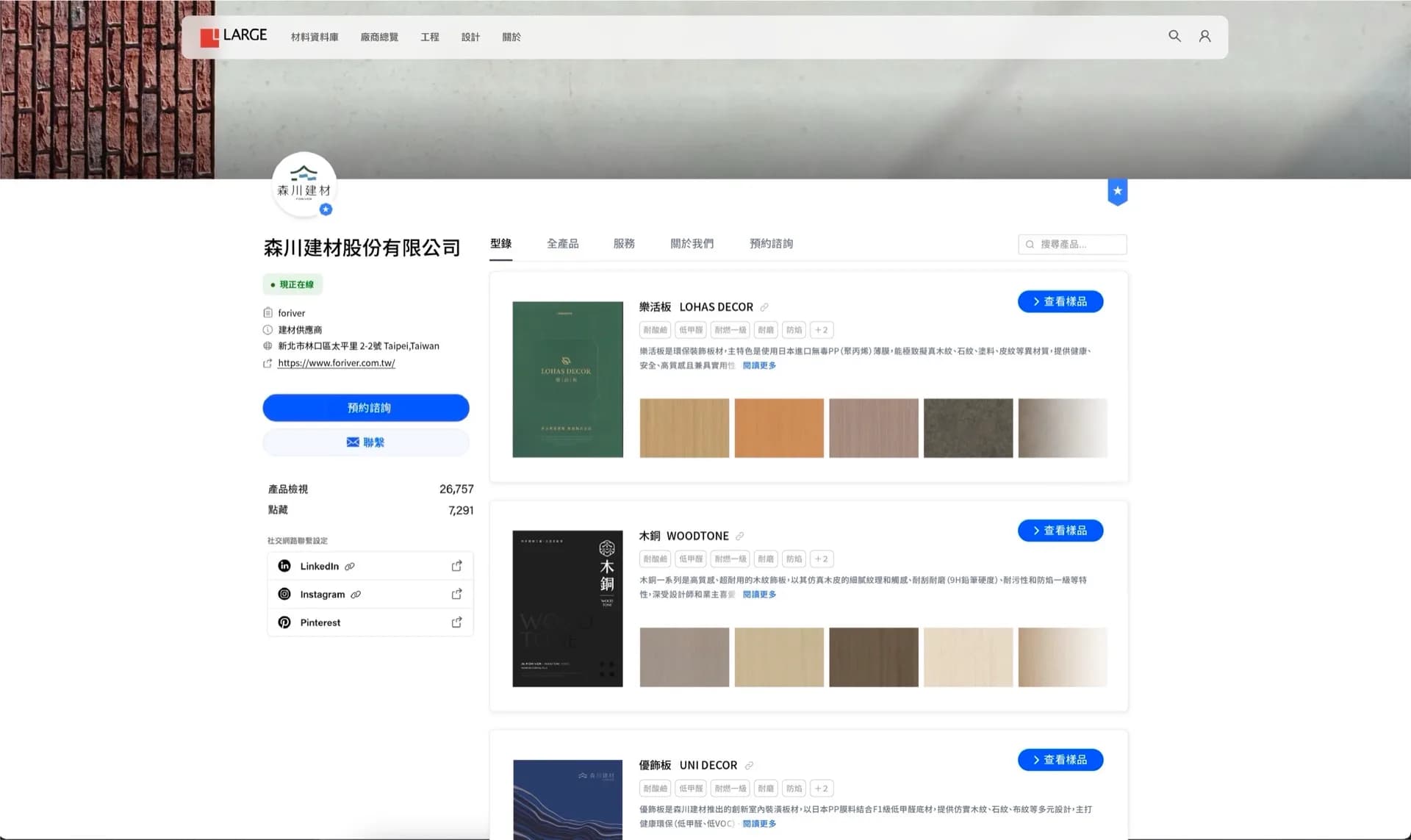Switch to the 全產品 tab
This screenshot has height=840, width=1411.
pyautogui.click(x=562, y=243)
